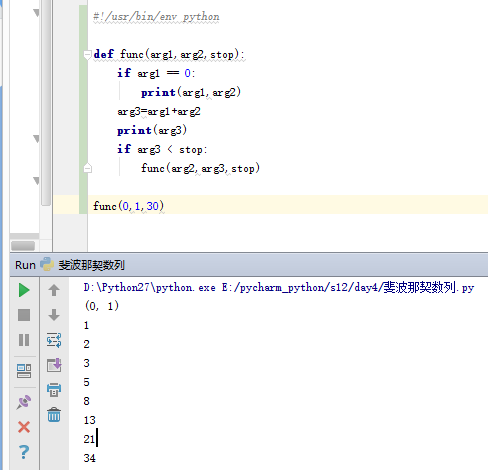Pause the program output

click(24, 340)
